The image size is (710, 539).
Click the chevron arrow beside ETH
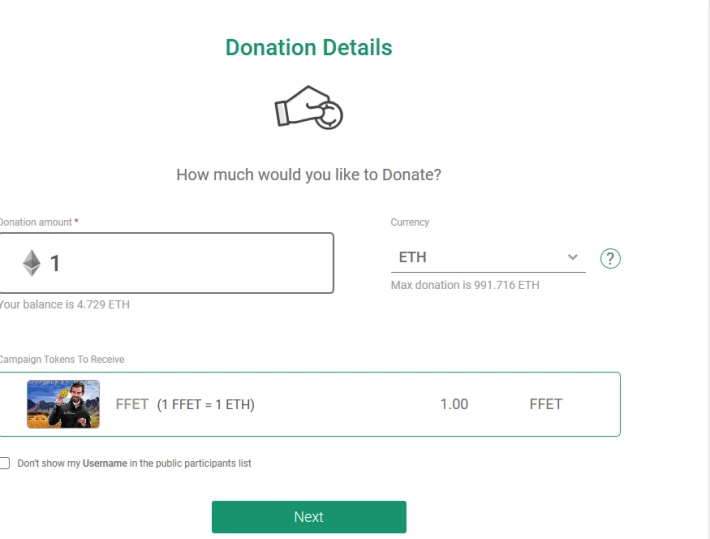point(573,257)
